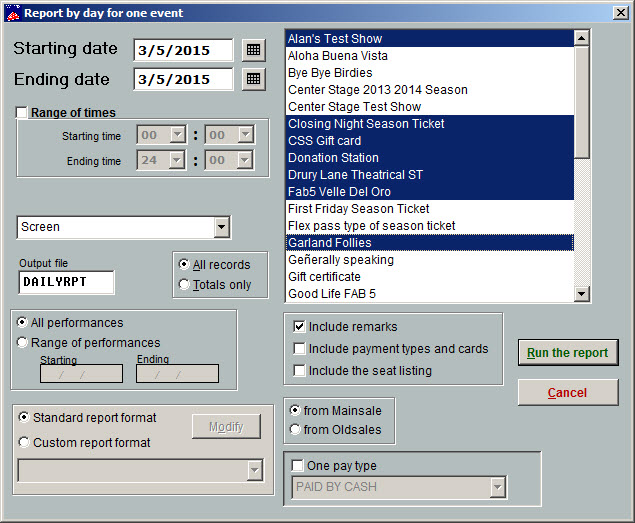The image size is (635, 523).
Task: Select Flex pass type of season ticket
Action: tap(430, 226)
